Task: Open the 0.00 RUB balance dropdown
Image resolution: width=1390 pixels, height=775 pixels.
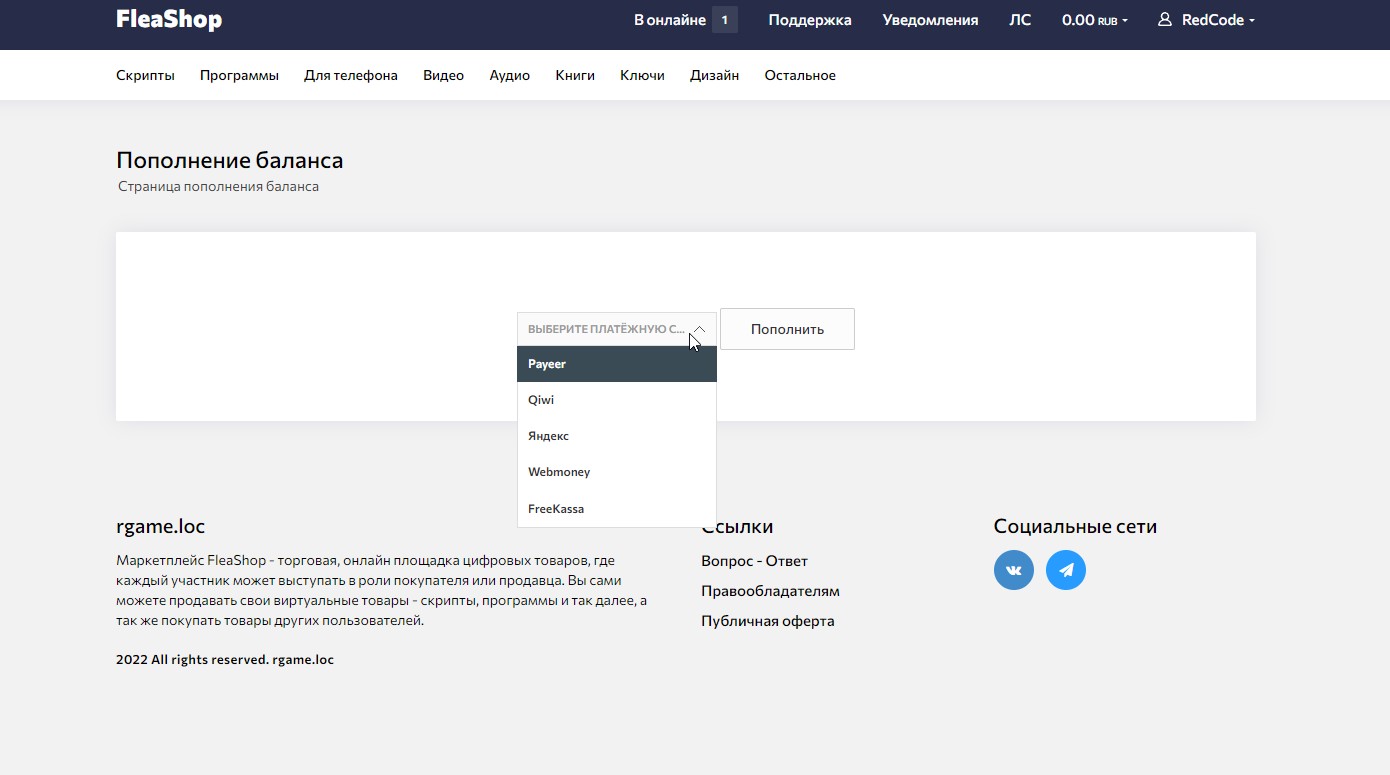Action: [1094, 20]
